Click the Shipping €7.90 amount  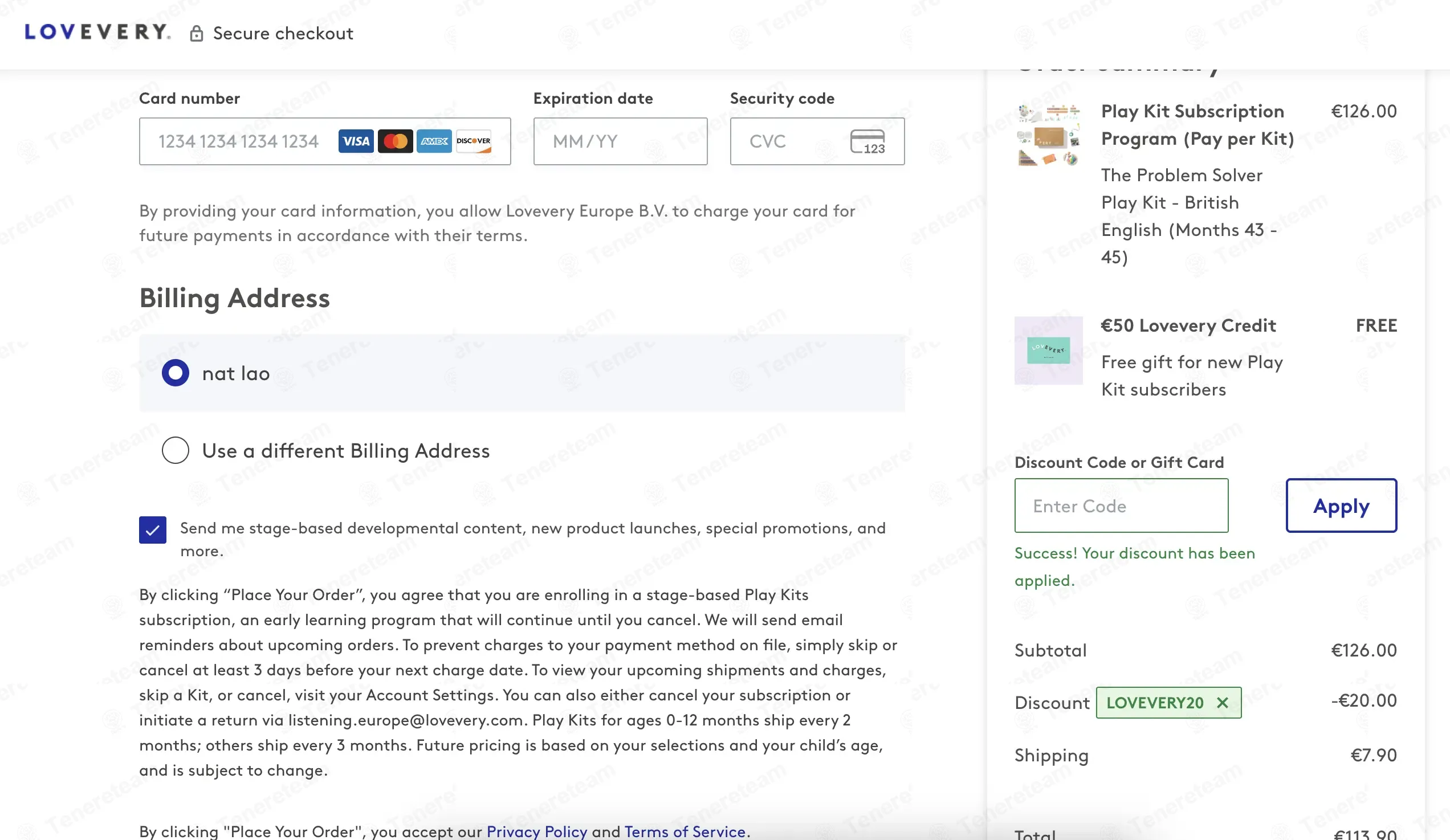point(1374,755)
